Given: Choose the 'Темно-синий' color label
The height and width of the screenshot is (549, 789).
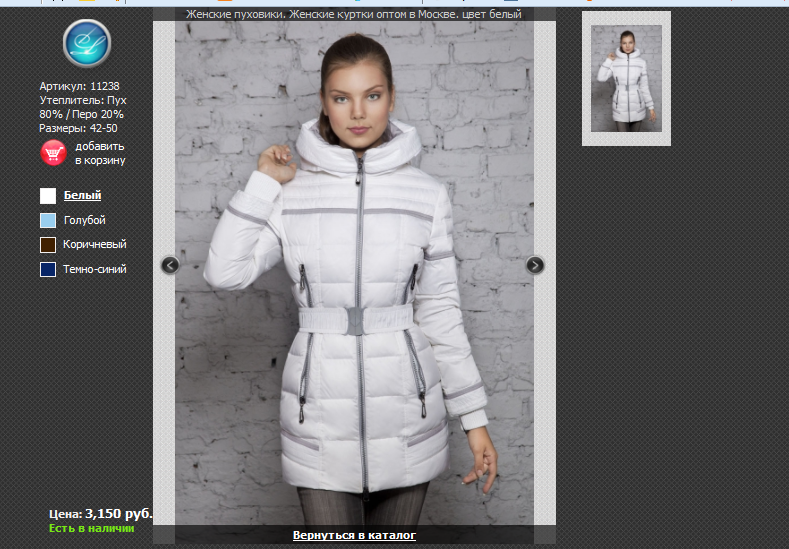Looking at the screenshot, I should click(94, 269).
